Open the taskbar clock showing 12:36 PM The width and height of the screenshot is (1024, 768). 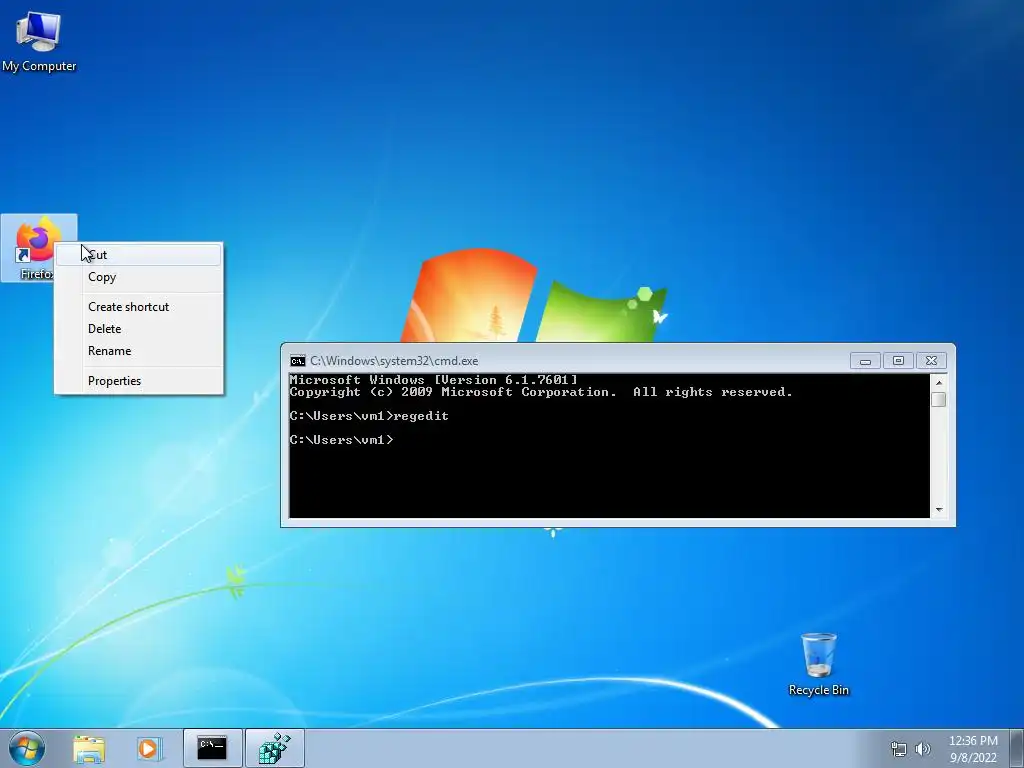point(973,749)
